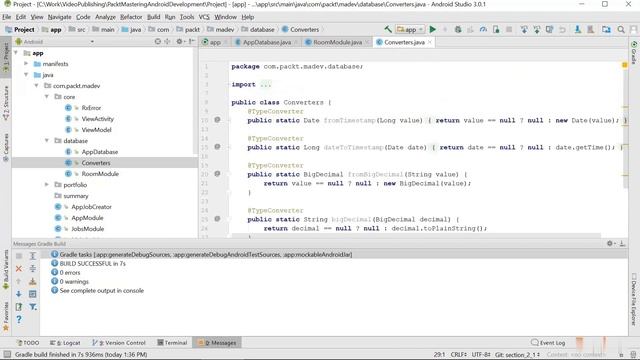Click next message down arrow
Image resolution: width=640 pixels, height=360 pixels.
(x=19, y=294)
